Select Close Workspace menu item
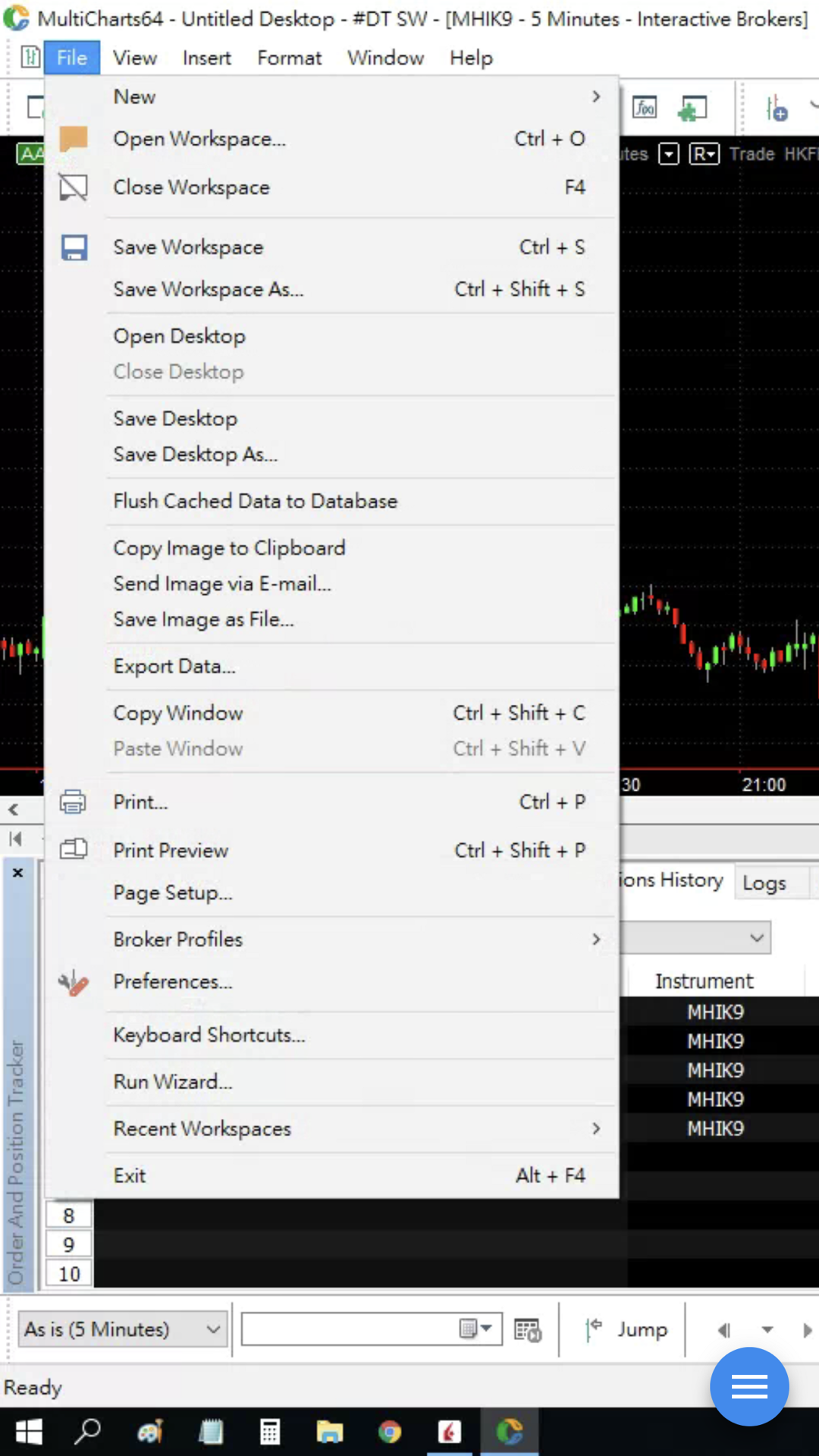Screen dimensions: 819x1456 (332, 187)
